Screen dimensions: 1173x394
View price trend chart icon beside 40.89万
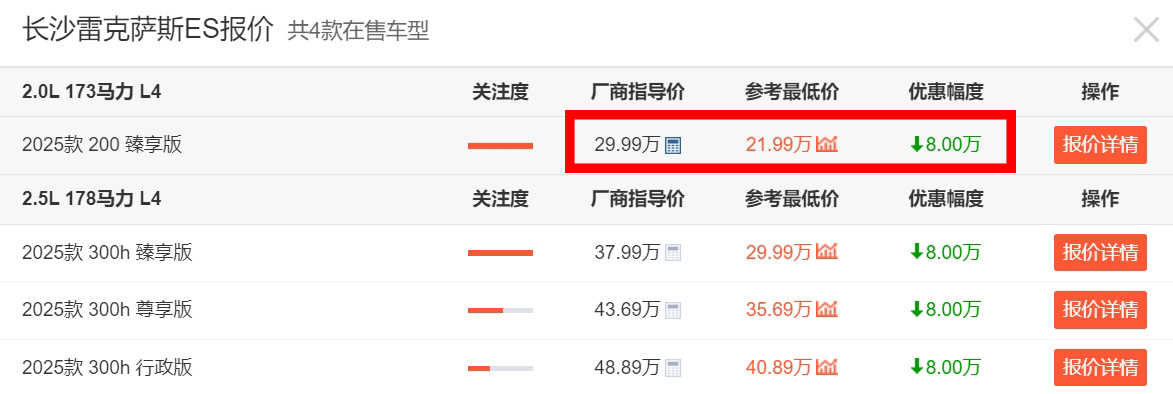pyautogui.click(x=827, y=366)
